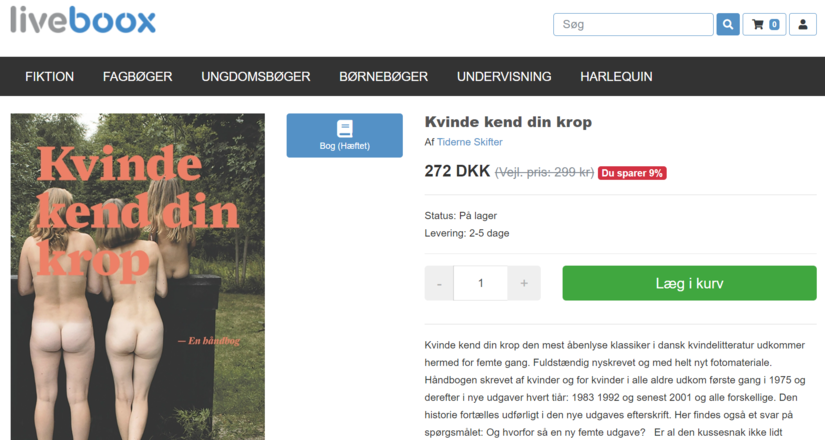Focus the Søg search field
The height and width of the screenshot is (440, 825).
coord(633,24)
